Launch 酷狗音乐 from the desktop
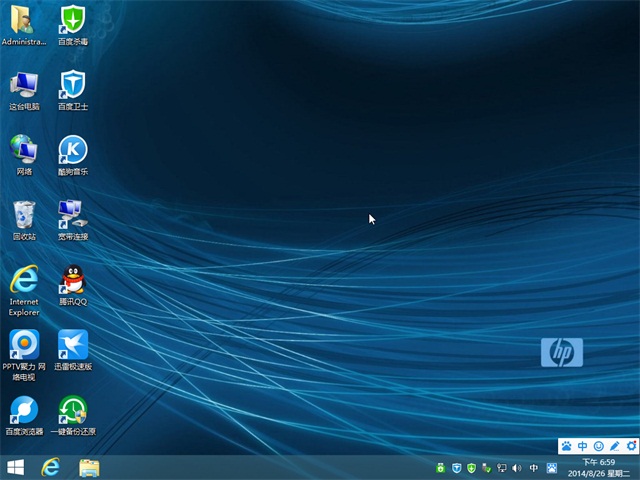The image size is (640, 480). coord(73,150)
